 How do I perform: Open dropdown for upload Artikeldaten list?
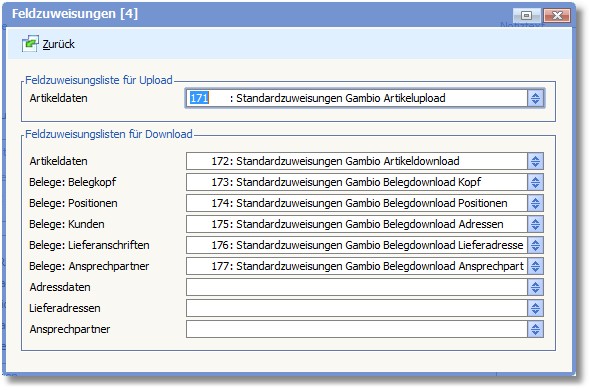535,99
